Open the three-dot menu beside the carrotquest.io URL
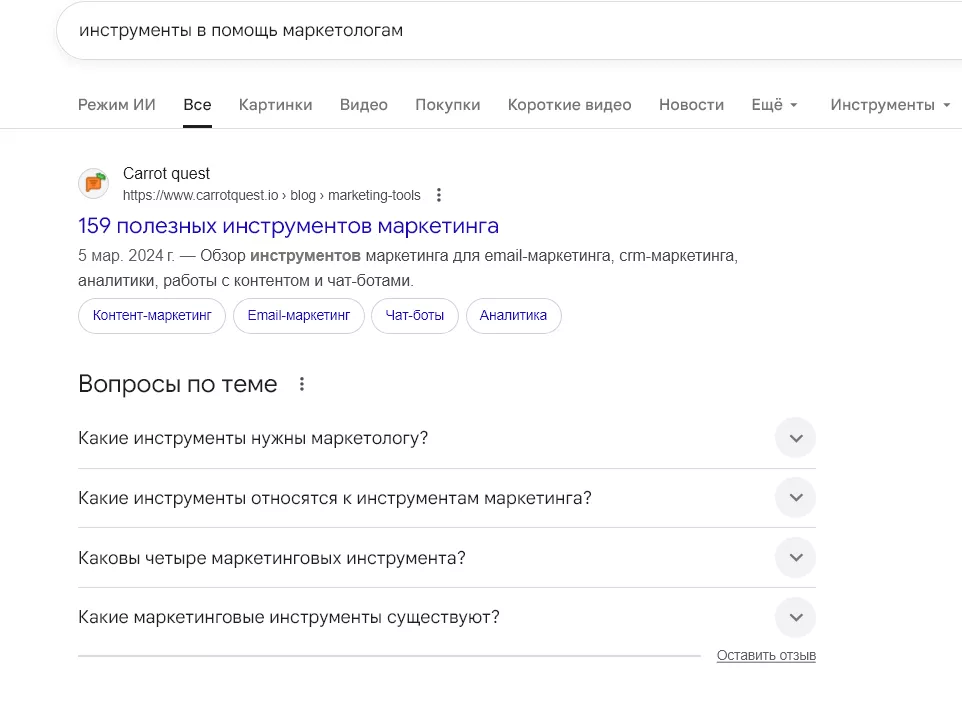The width and height of the screenshot is (962, 706). click(439, 195)
